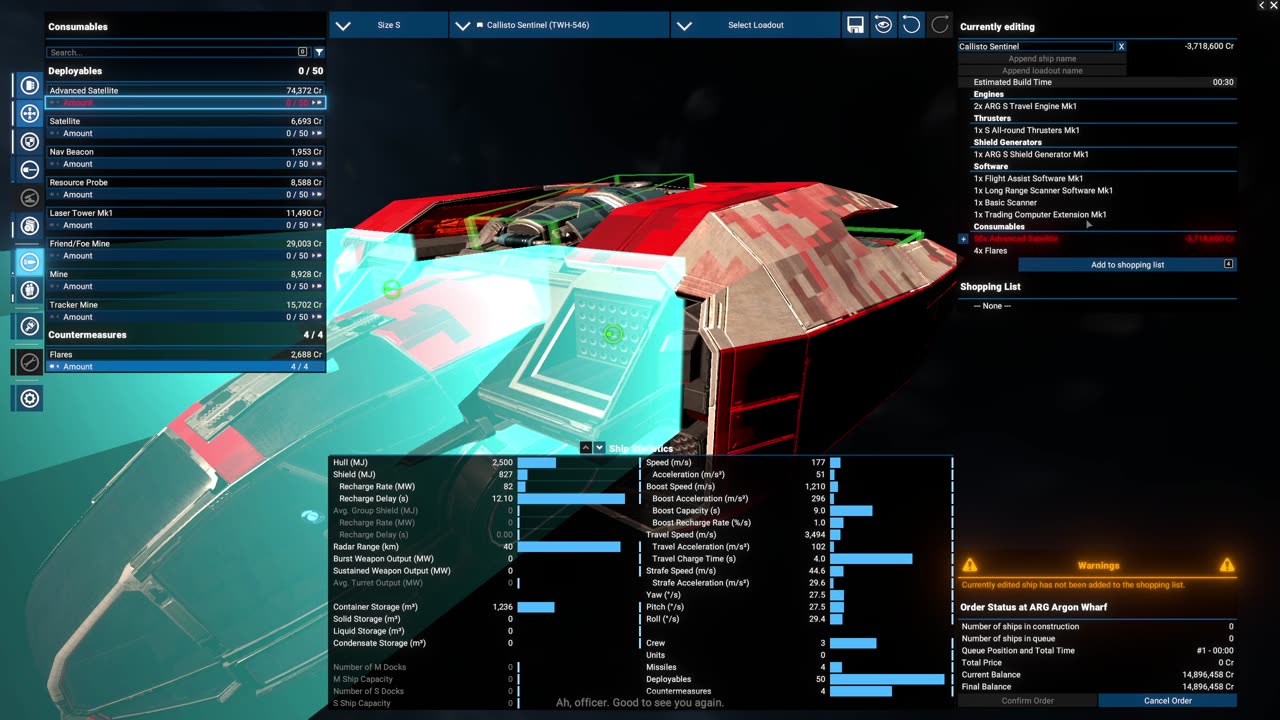Select the Advanced Satellite item row
This screenshot has width=1280, height=720.
[x=185, y=90]
